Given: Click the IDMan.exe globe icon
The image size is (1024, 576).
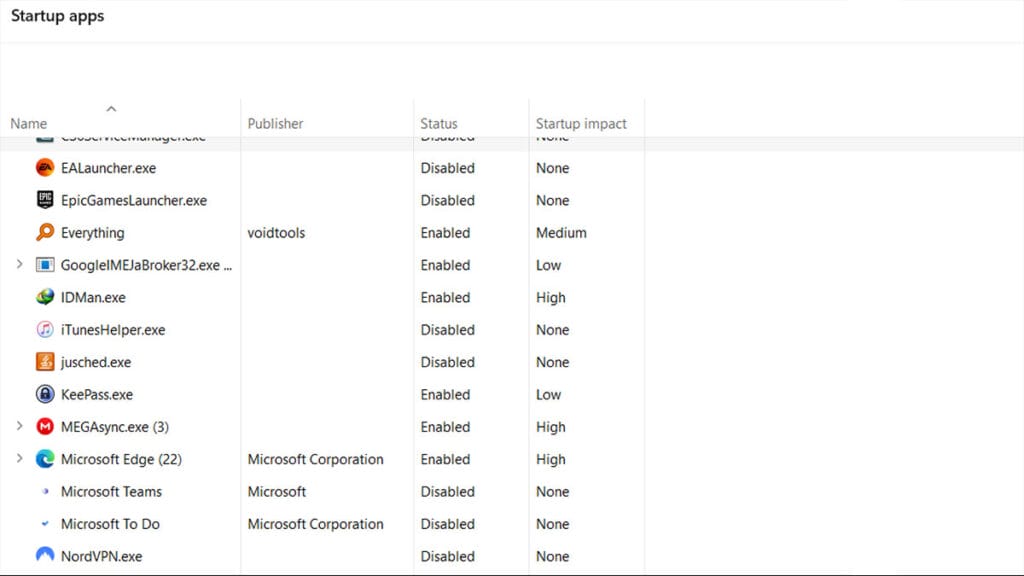Looking at the screenshot, I should point(45,297).
